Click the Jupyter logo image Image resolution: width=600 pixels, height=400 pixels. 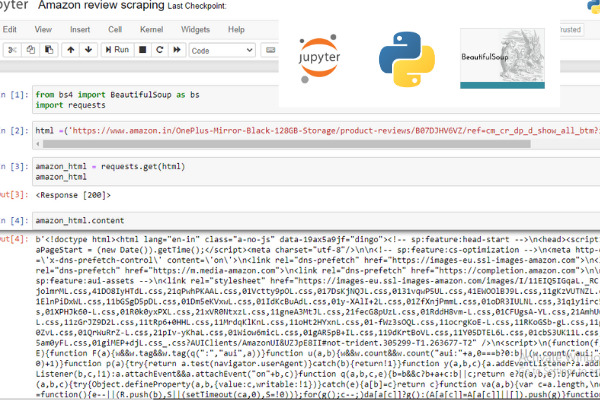click(319, 59)
